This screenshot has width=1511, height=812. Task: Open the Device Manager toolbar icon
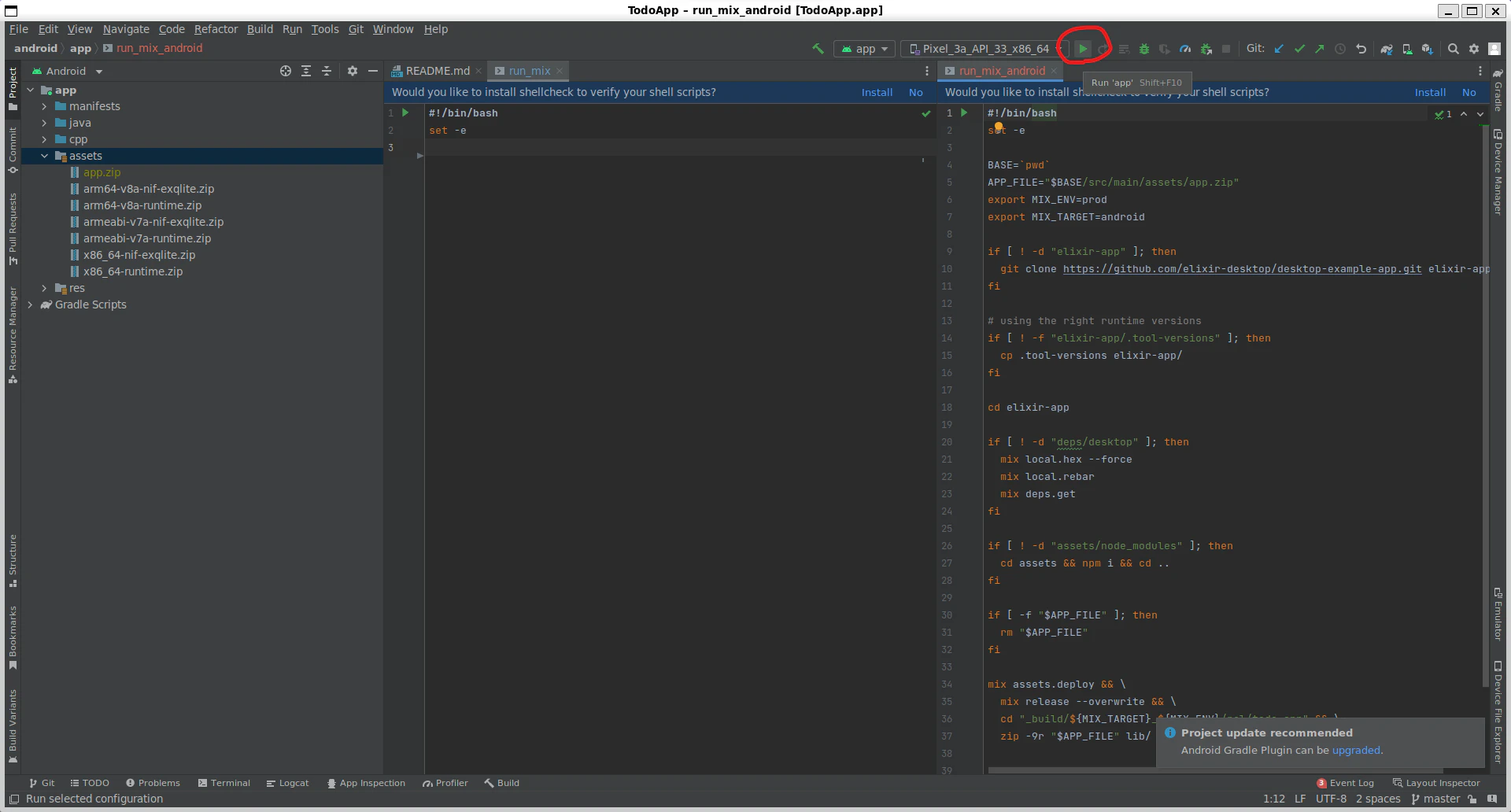coord(1407,49)
